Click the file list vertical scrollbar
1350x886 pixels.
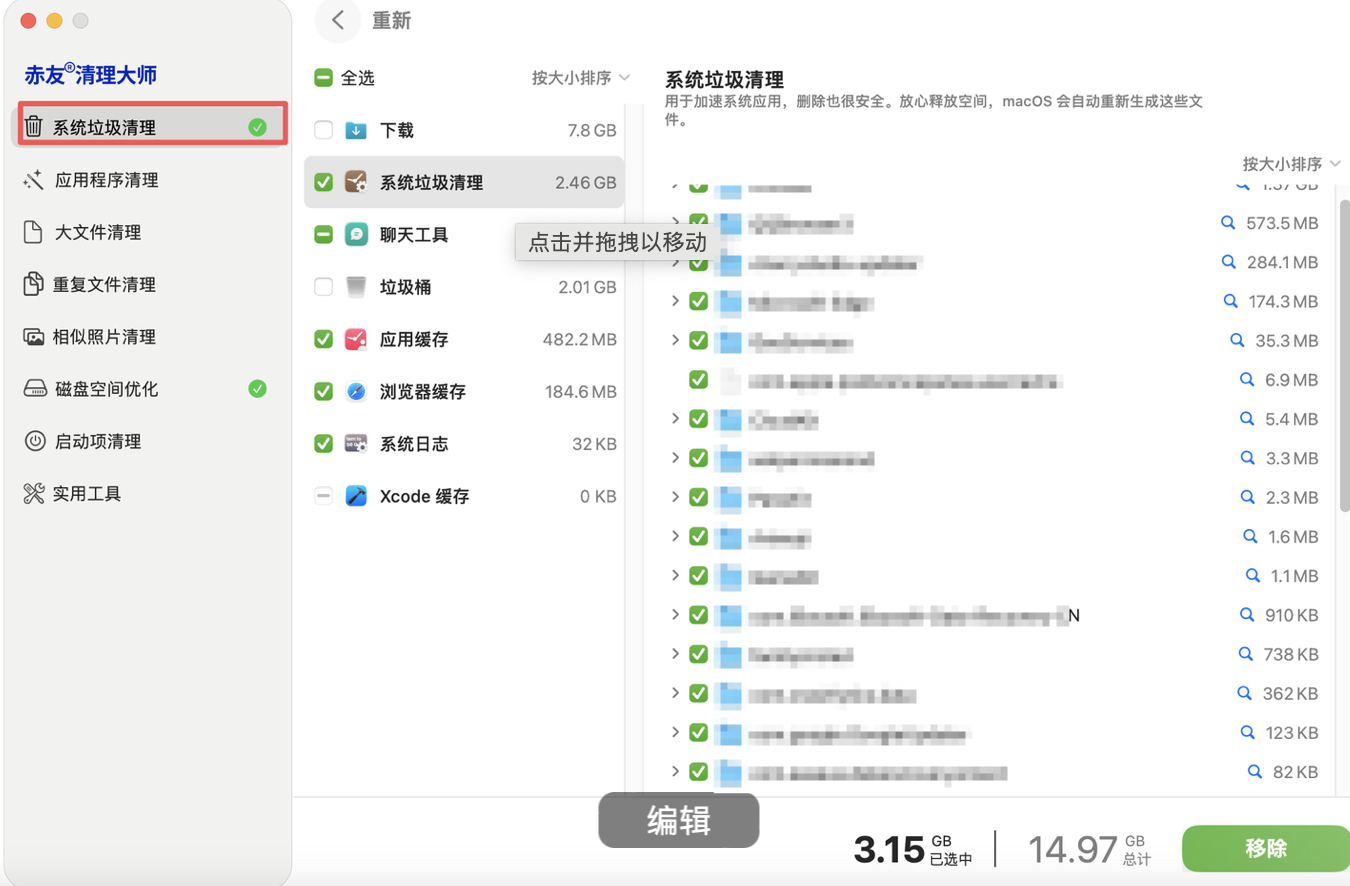pyautogui.click(x=1345, y=355)
